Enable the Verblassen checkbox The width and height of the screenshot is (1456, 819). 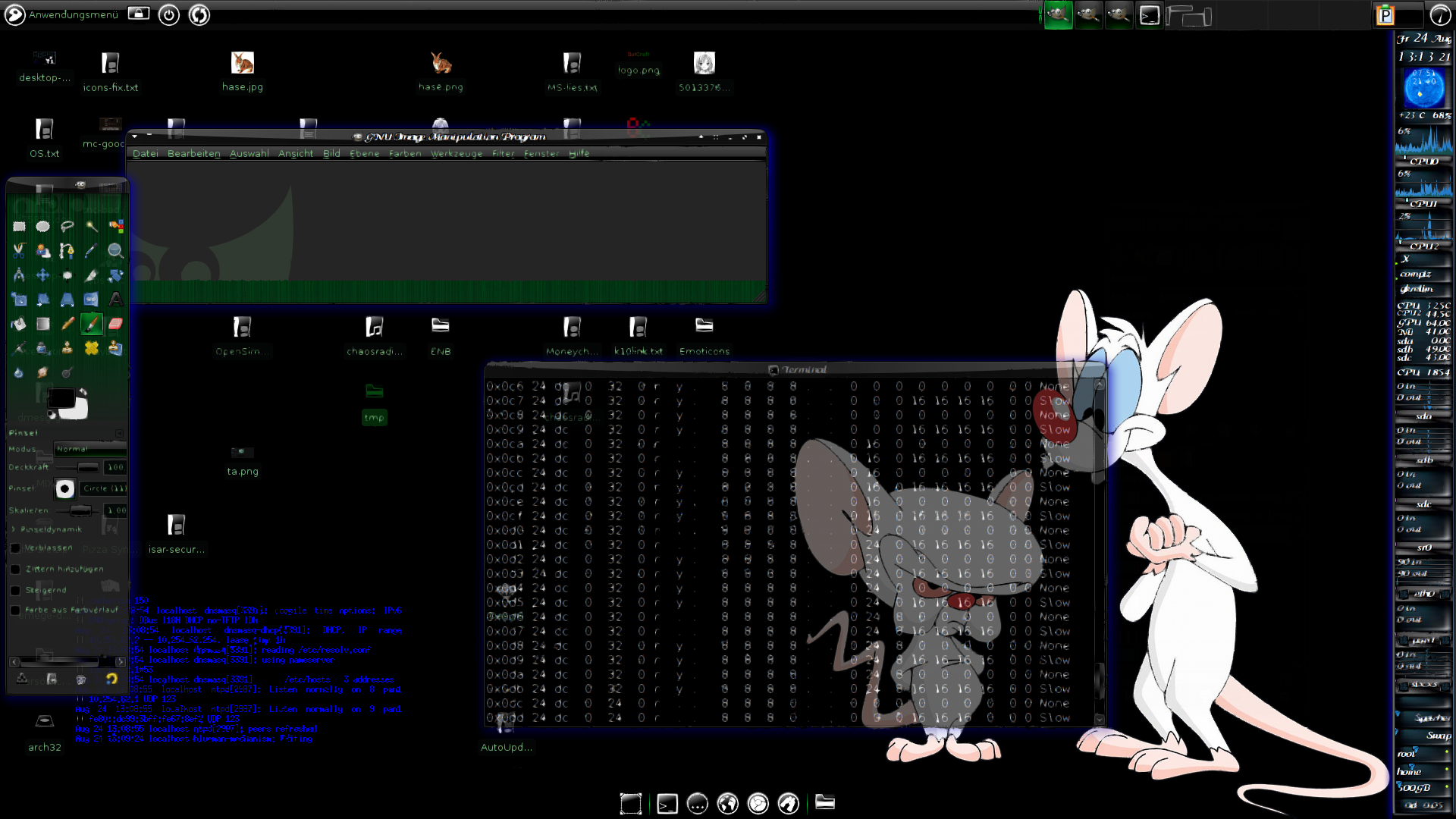(x=15, y=548)
